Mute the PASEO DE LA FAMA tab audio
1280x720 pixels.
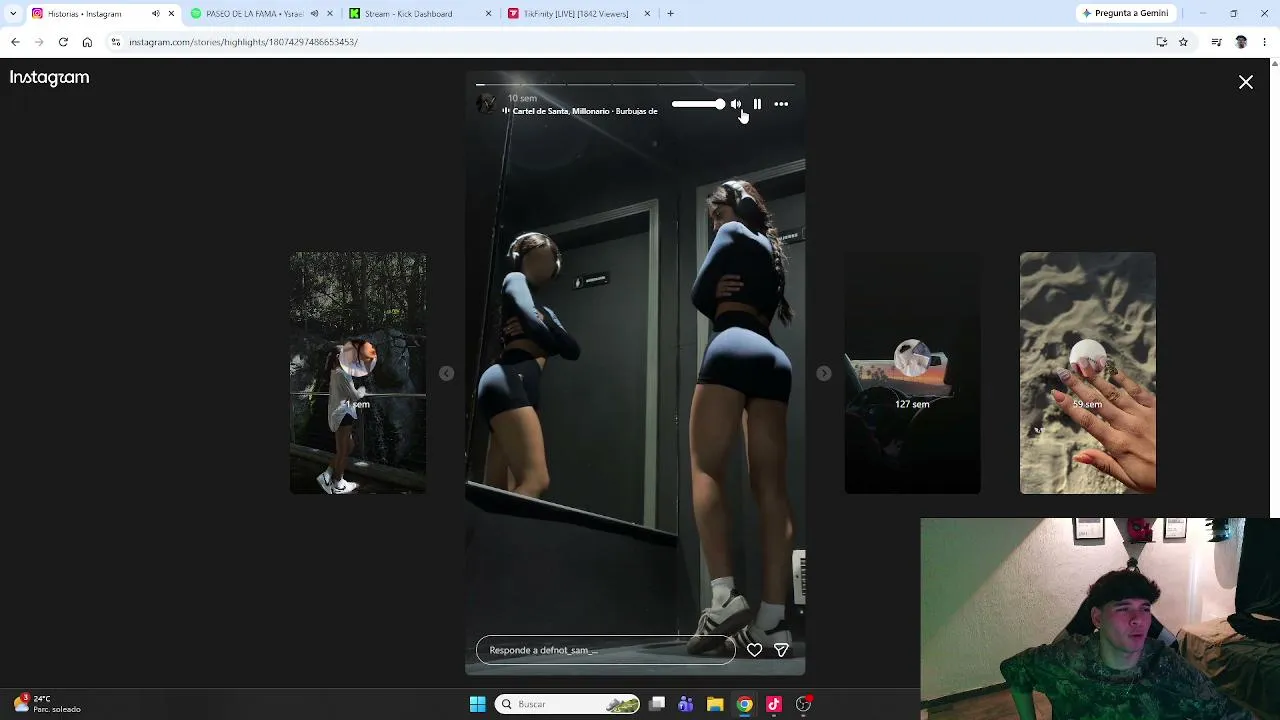point(314,14)
